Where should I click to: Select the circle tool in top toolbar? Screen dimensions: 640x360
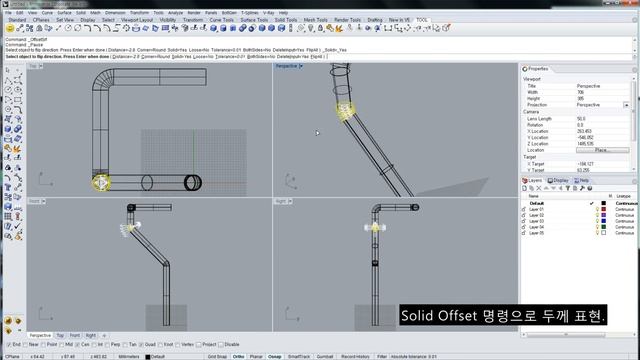point(68,28)
